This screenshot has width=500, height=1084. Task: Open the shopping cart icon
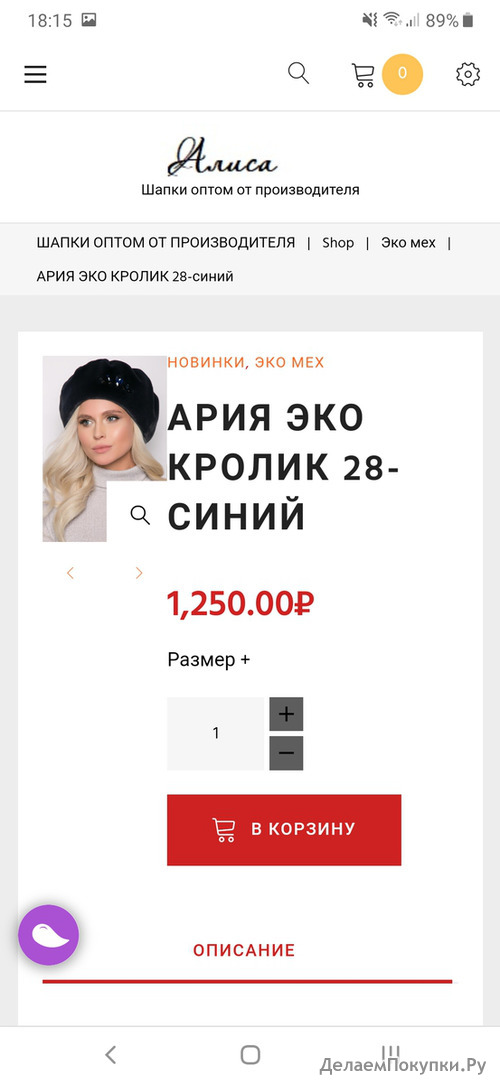point(363,75)
